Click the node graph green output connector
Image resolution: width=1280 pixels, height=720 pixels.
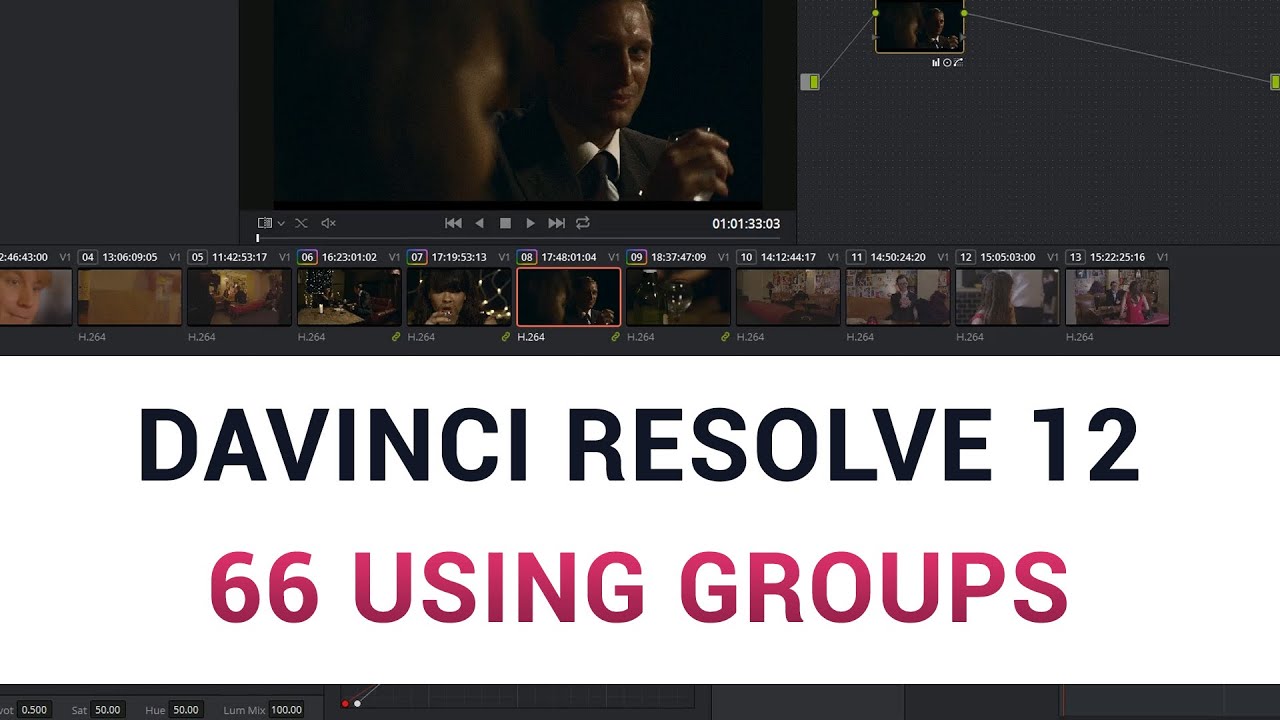point(1275,81)
